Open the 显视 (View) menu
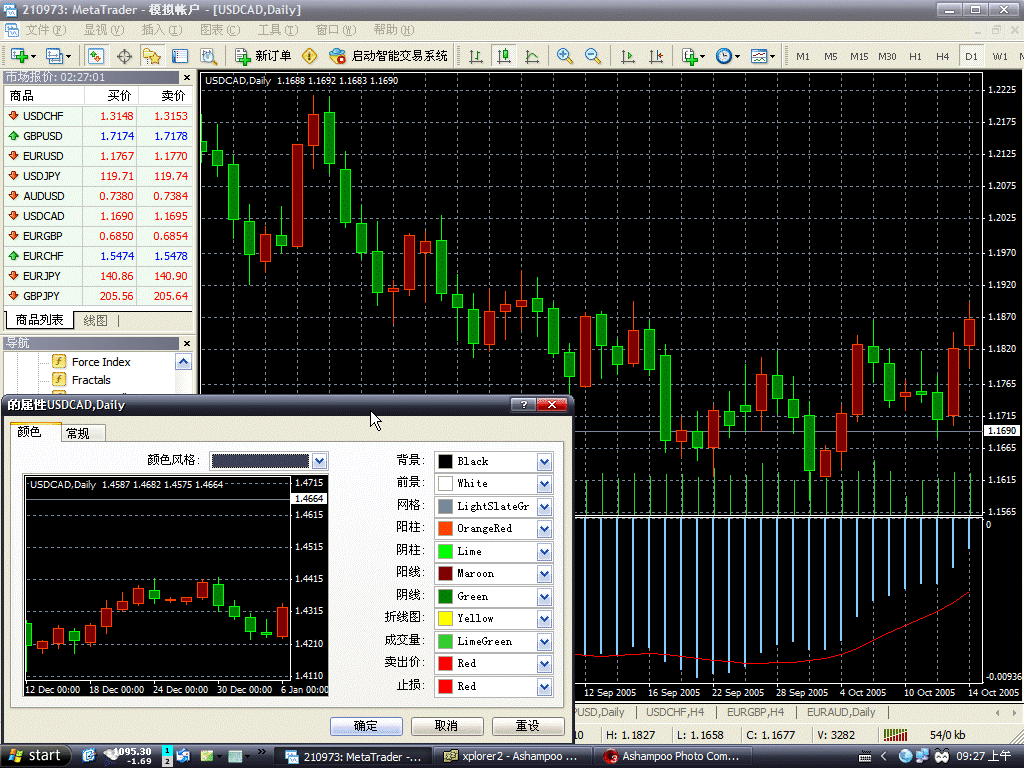The height and width of the screenshot is (768, 1024). pos(103,30)
